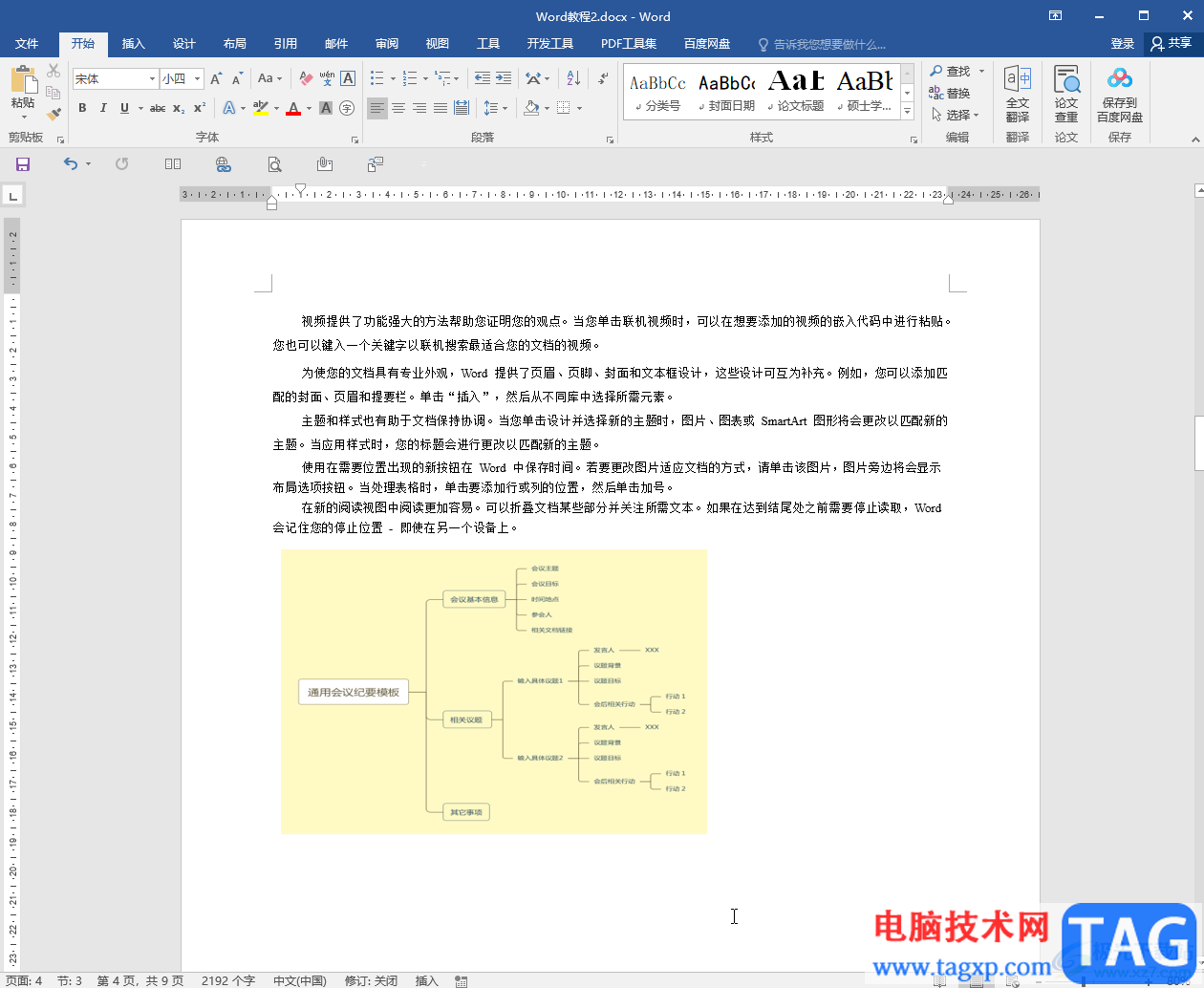1204x988 pixels.
Task: Click the 粘贴 paste button
Action: (x=23, y=93)
